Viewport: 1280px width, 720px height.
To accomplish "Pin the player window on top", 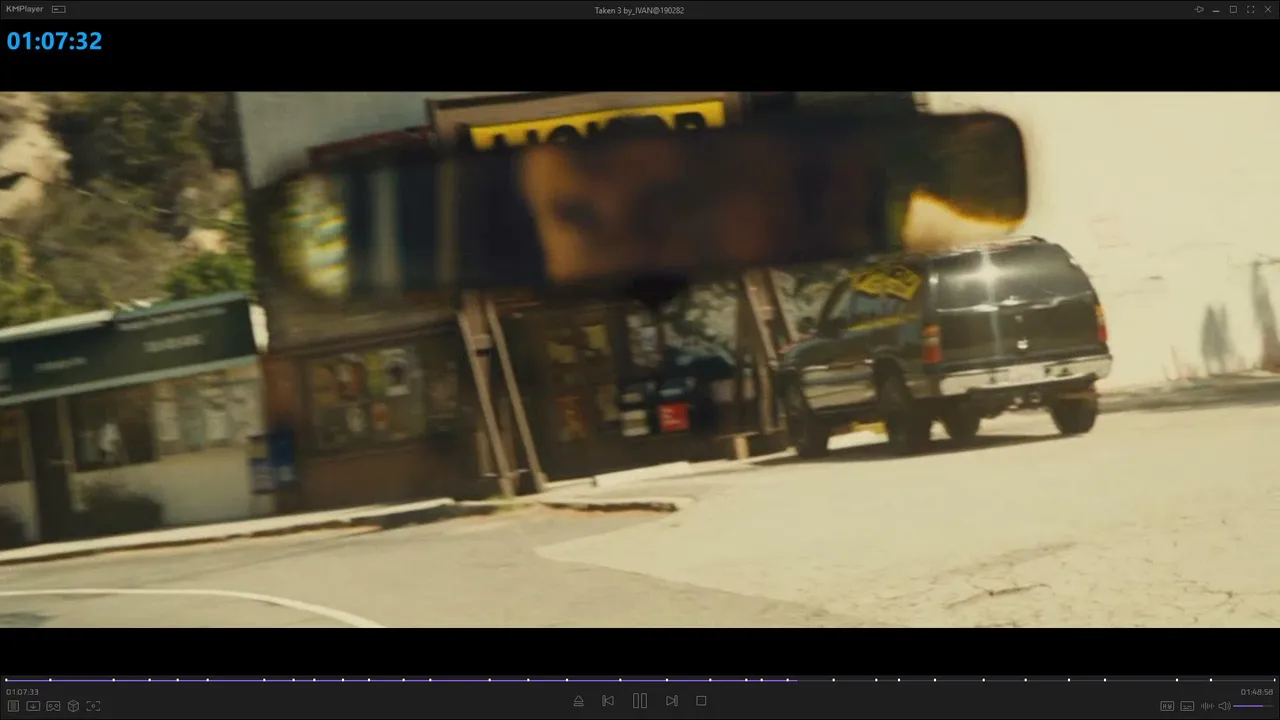I will 1199,10.
